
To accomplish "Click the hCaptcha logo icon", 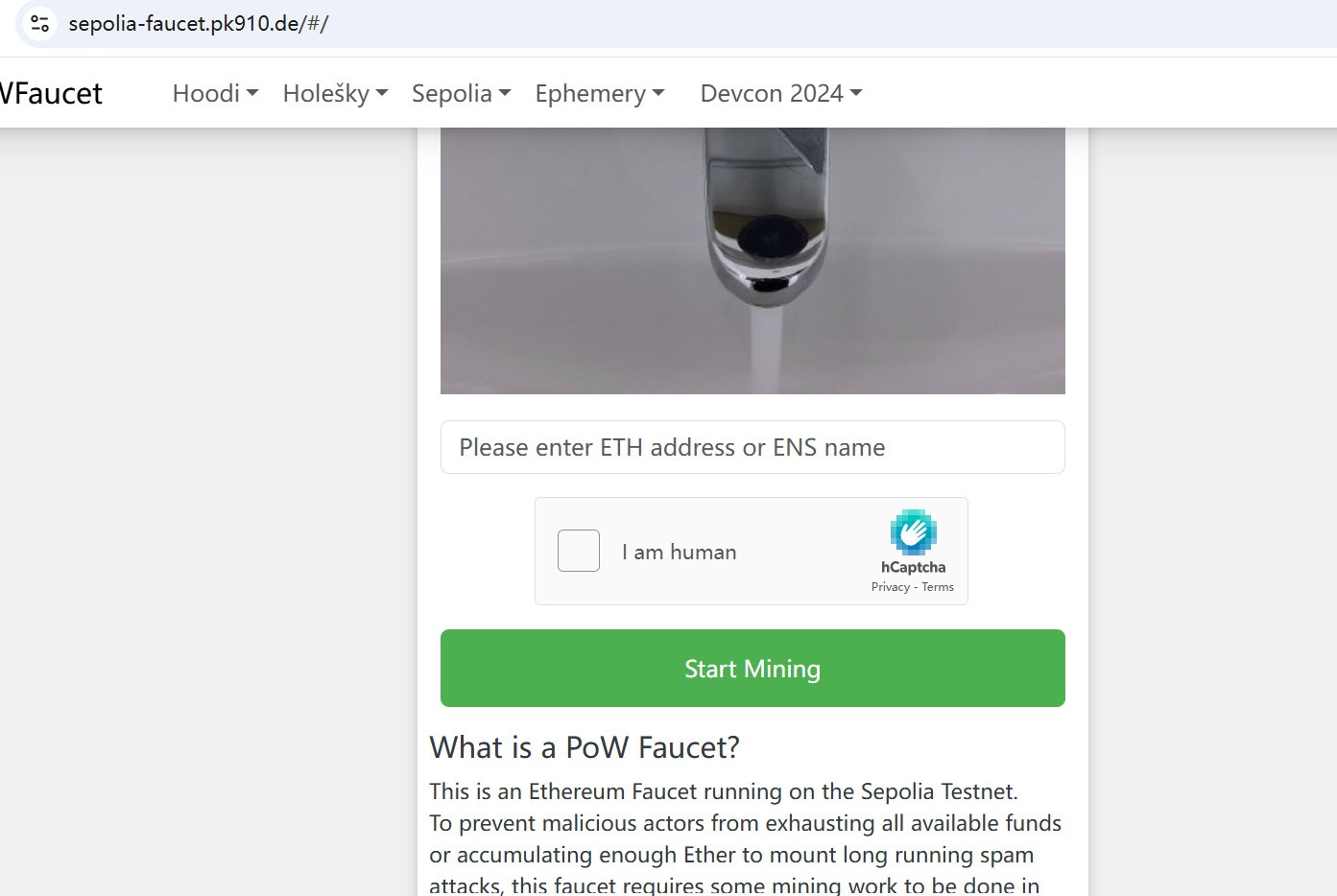I will 913,531.
